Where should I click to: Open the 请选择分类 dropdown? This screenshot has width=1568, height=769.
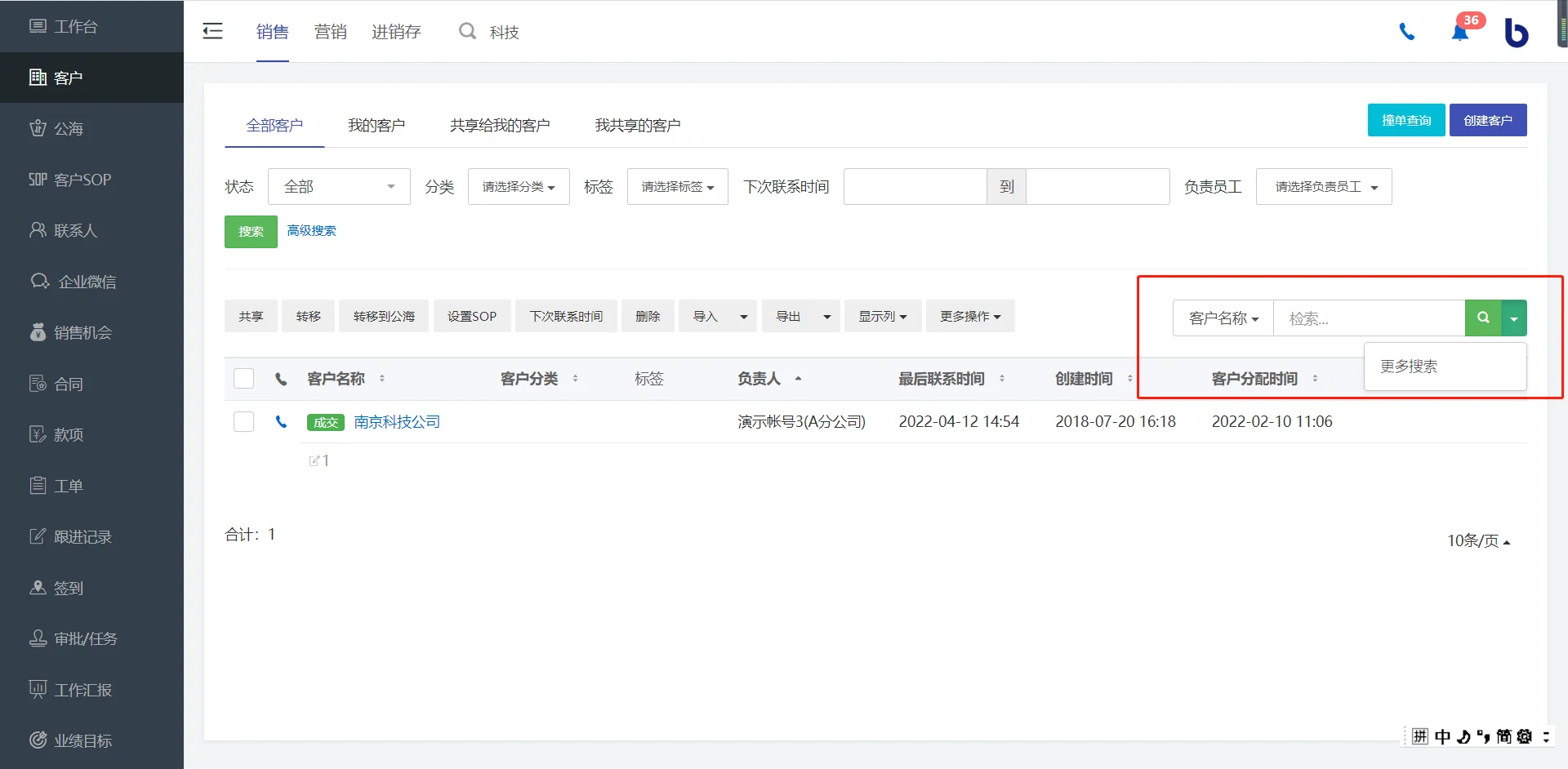coord(519,187)
